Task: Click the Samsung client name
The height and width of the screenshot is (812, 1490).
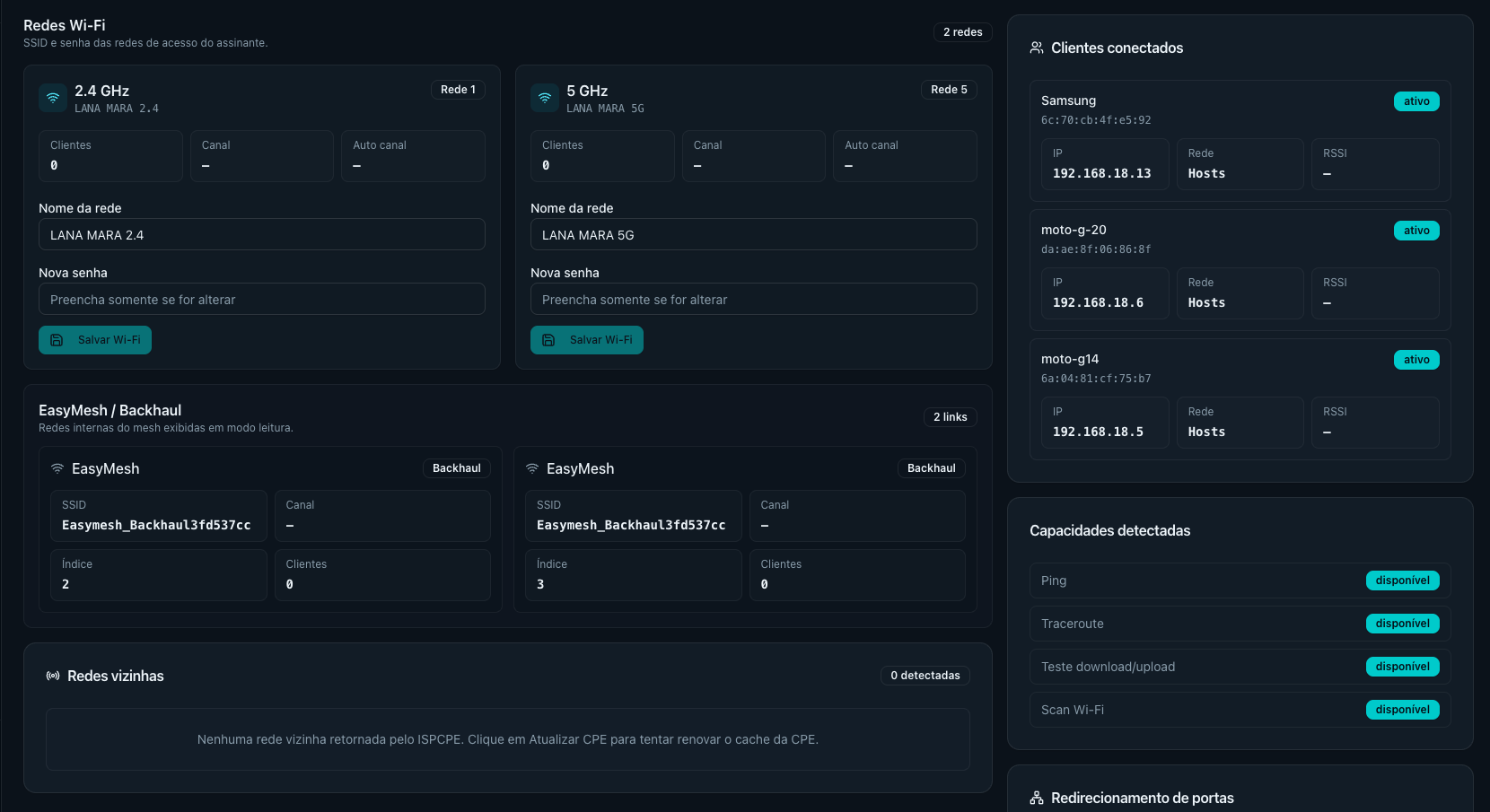Action: (x=1068, y=100)
